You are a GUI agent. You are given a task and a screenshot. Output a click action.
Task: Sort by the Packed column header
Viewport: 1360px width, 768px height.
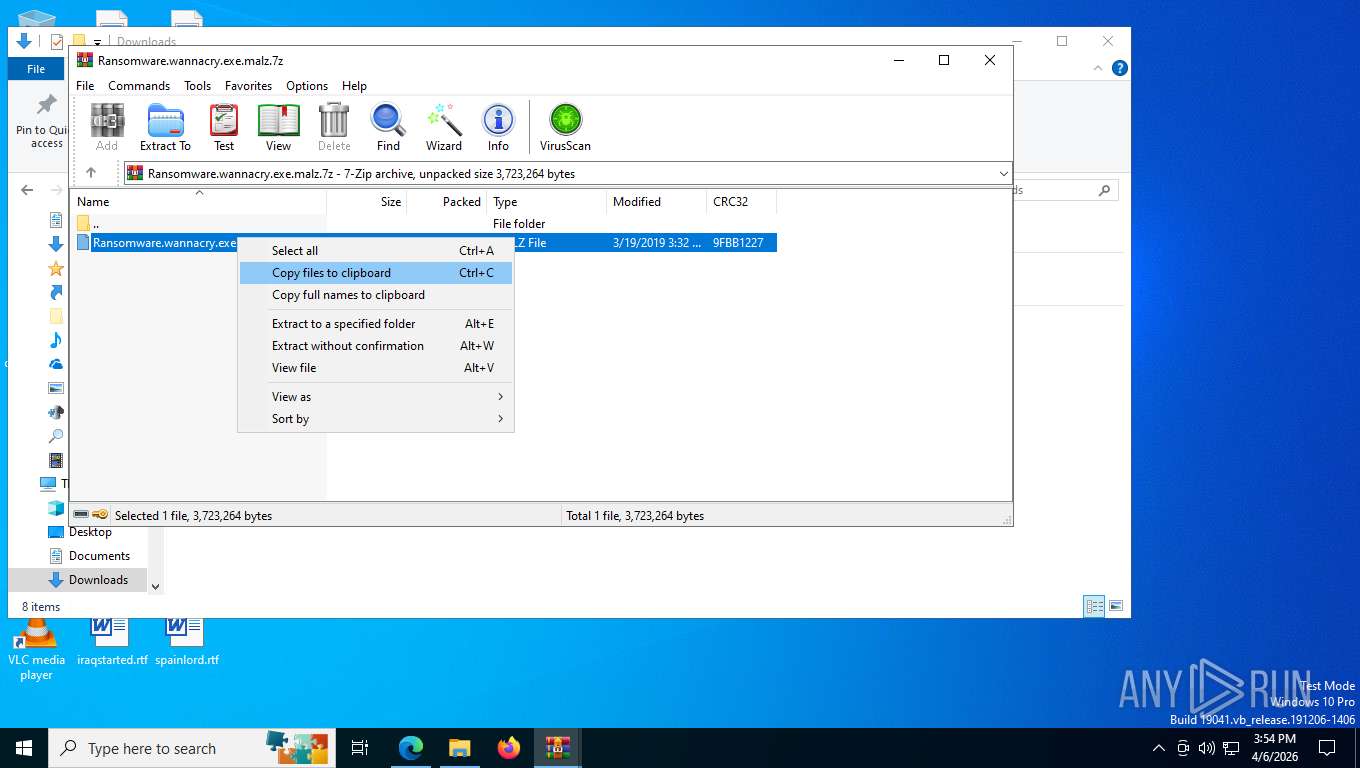(446, 202)
